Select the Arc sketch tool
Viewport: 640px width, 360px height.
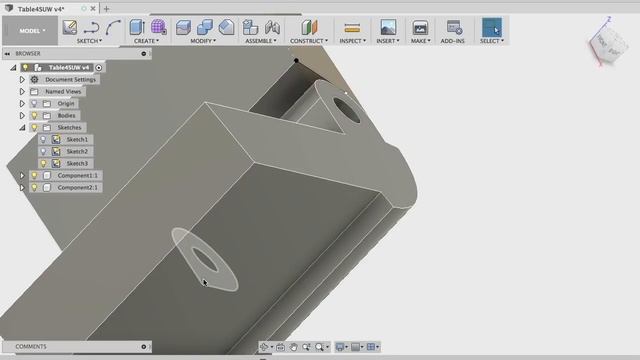click(x=113, y=27)
